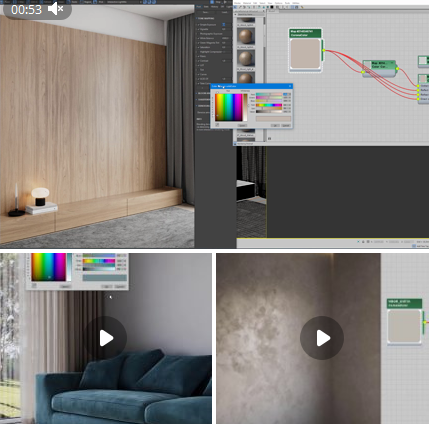The height and width of the screenshot is (425, 429).
Task: Unmute the video using the speaker icon
Action: point(55,9)
